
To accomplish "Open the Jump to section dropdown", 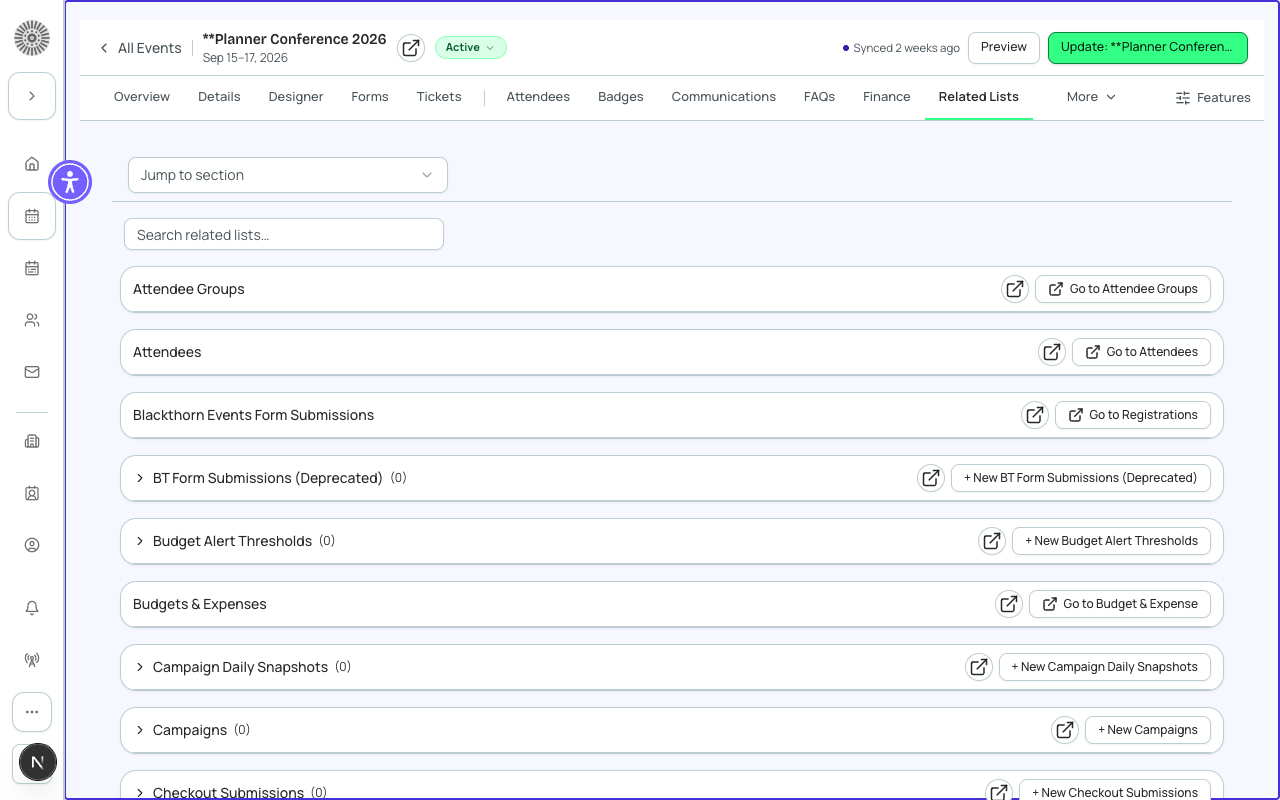I will 288,175.
